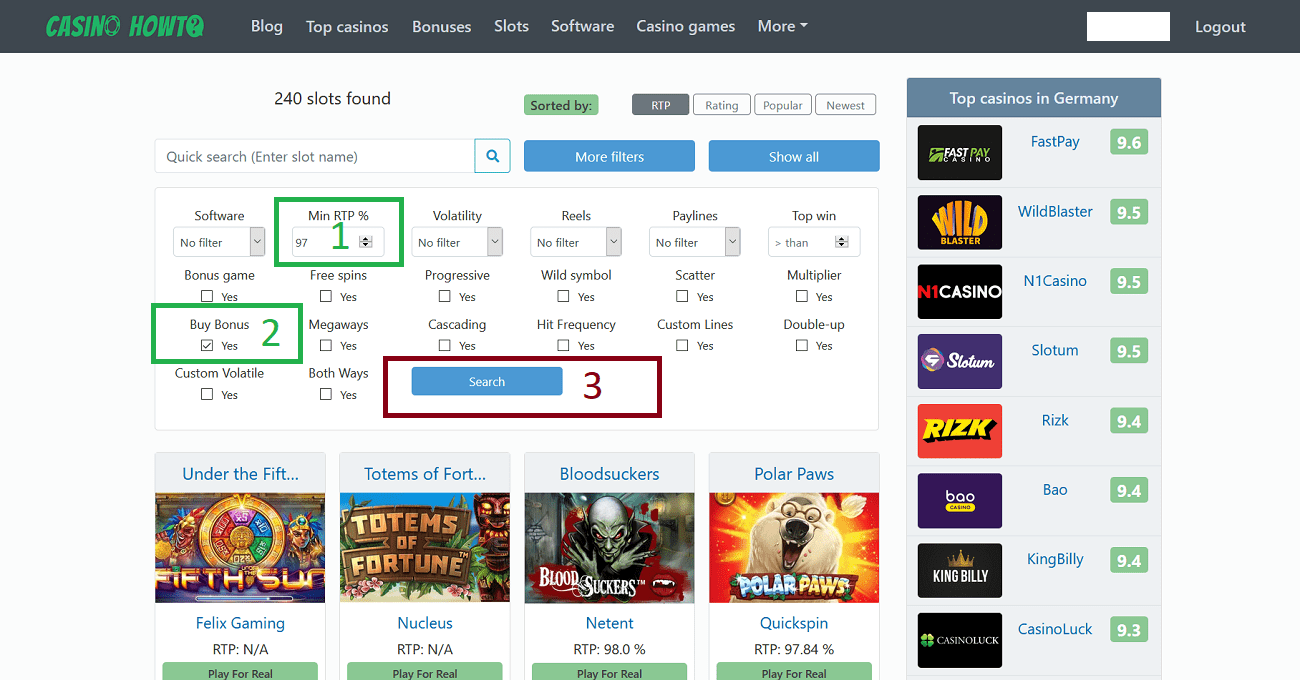Click the Top win stepper arrows

(842, 242)
